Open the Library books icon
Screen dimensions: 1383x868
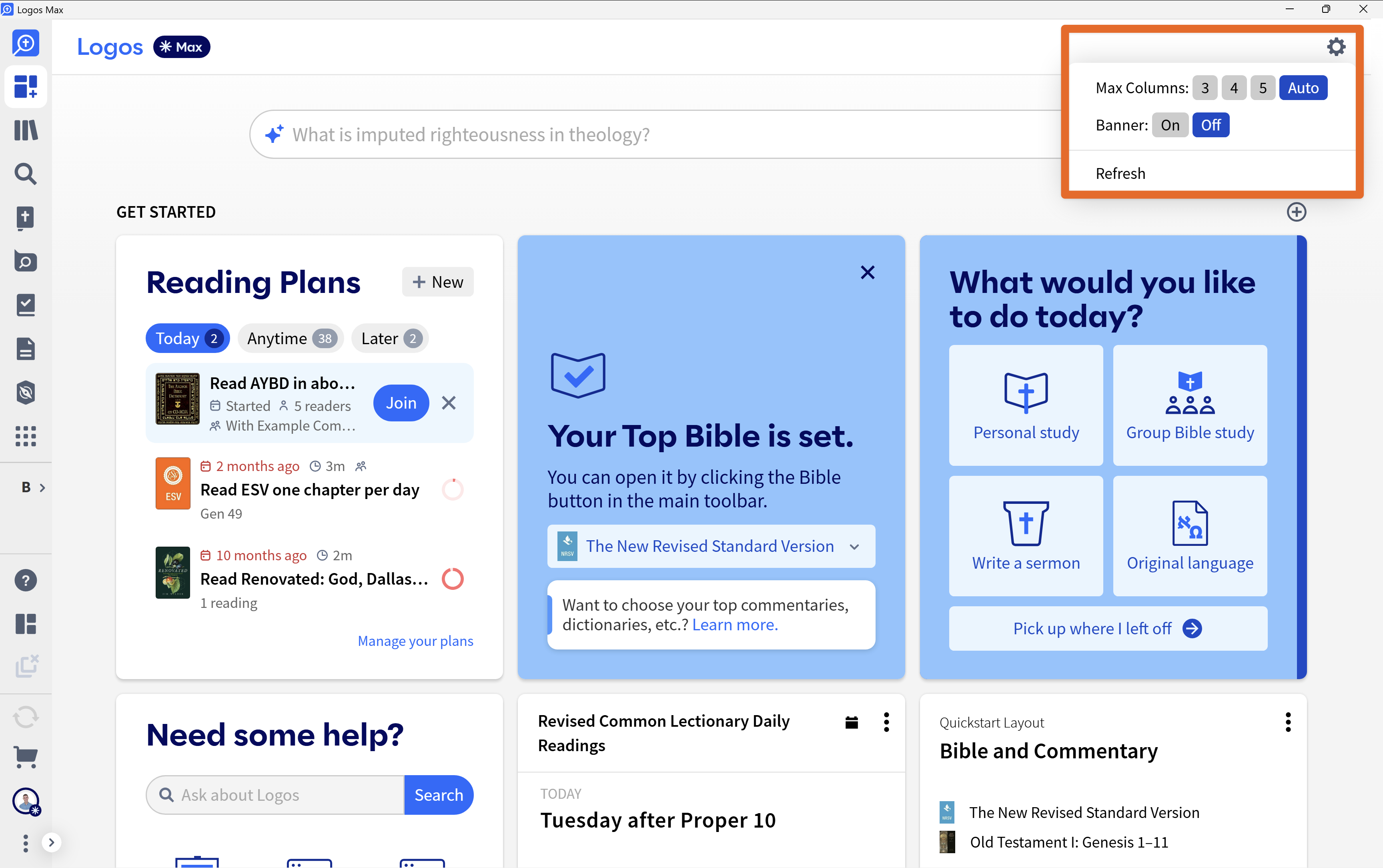(x=26, y=130)
